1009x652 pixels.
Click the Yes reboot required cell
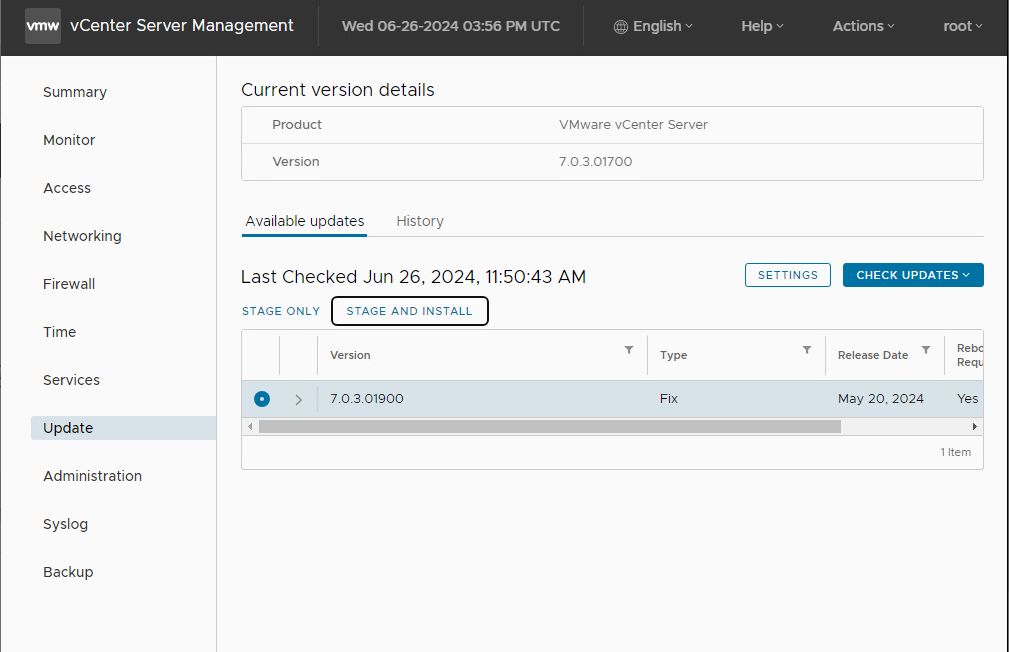[967, 399]
